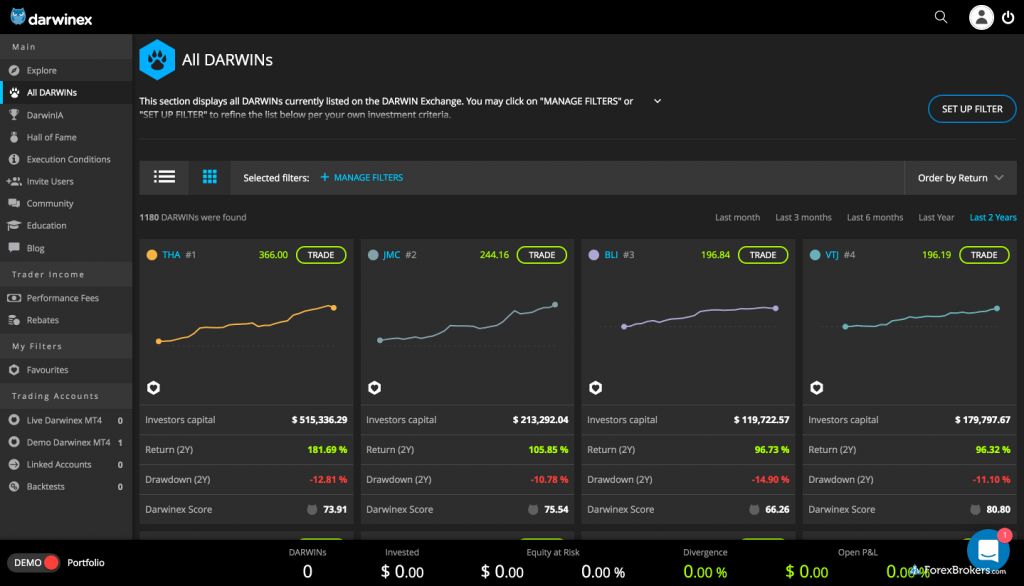Viewport: 1024px width, 586px height.
Task: Click the orange THA color dot
Action: coord(152,255)
